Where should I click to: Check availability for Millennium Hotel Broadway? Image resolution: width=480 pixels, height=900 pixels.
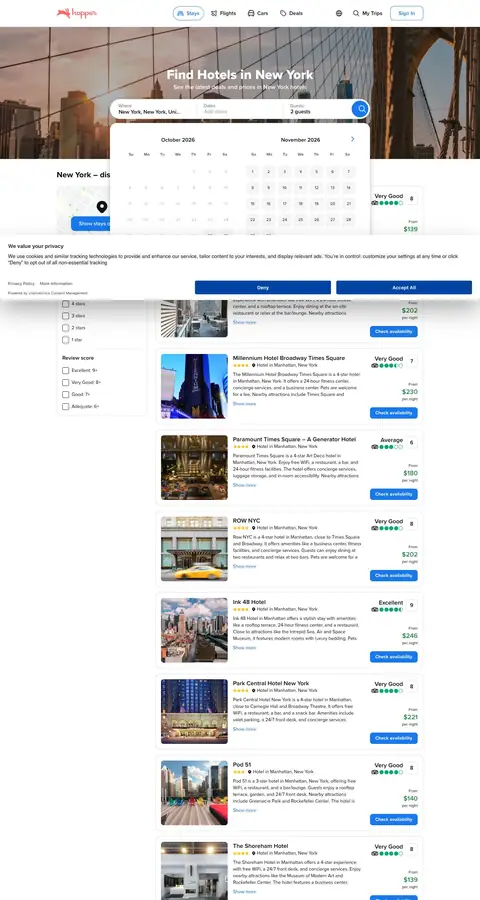pos(394,413)
